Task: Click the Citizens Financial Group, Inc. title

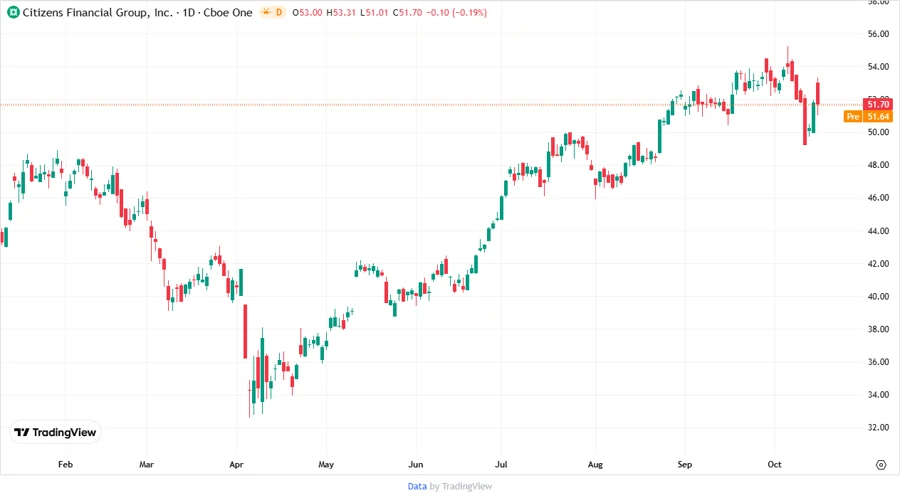Action: pos(98,13)
